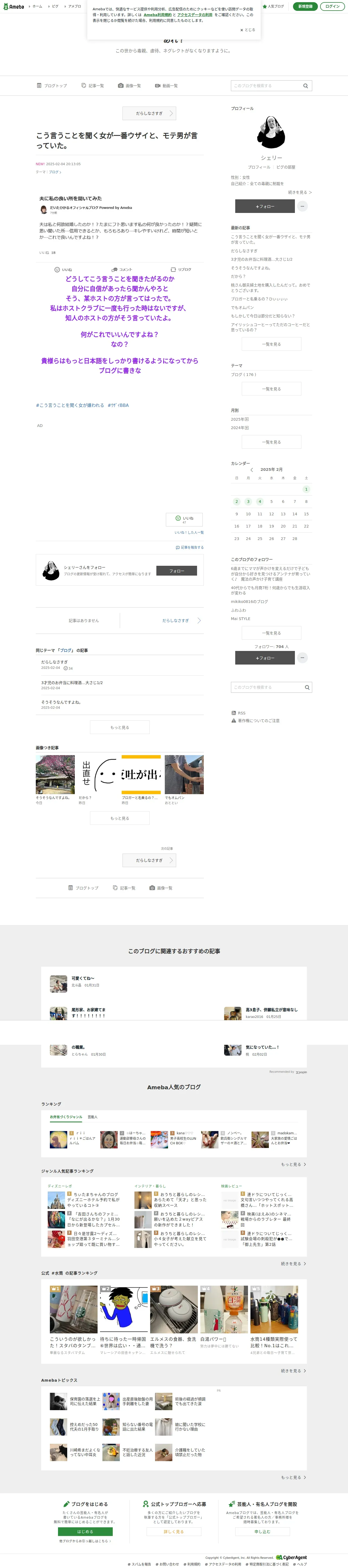348x1568 pixels.
Task: Open the 動画一覧 tab
Action: click(x=166, y=86)
